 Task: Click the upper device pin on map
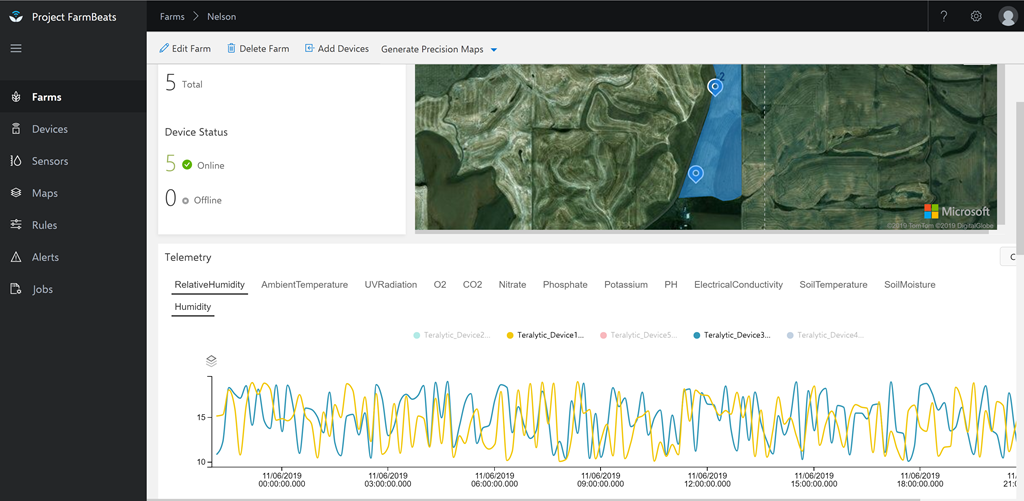[x=715, y=86]
